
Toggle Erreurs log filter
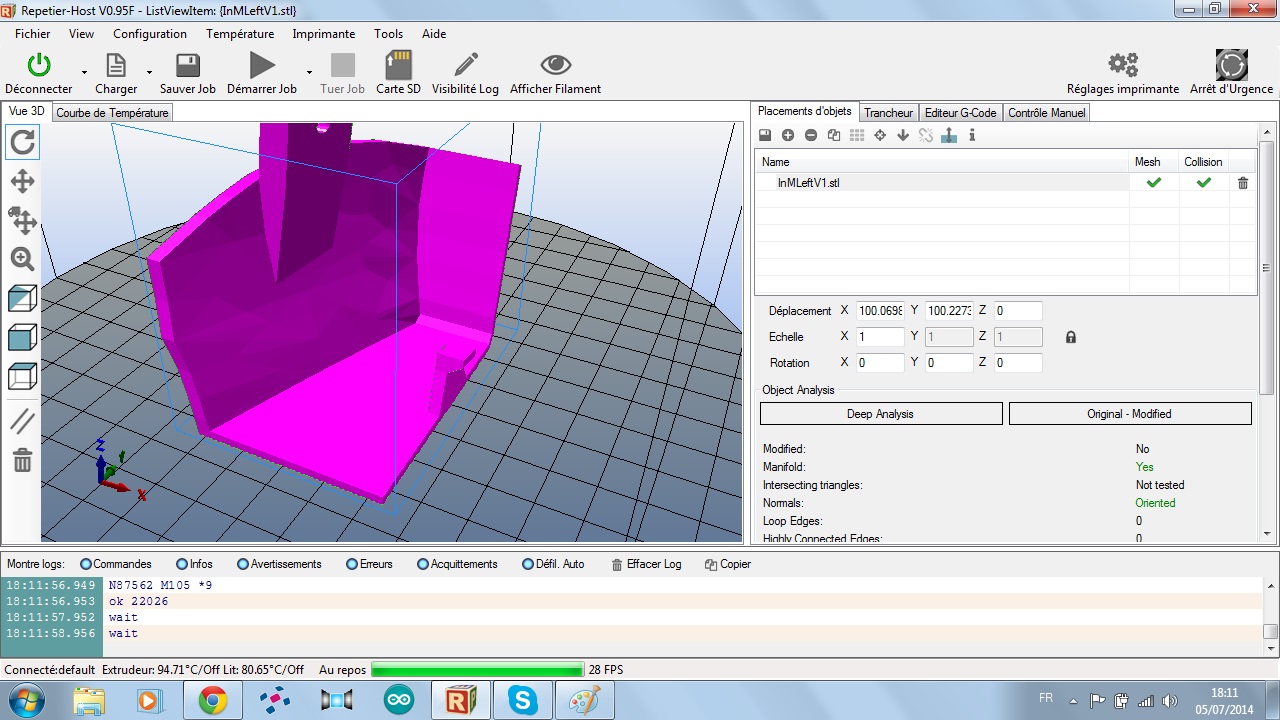click(369, 564)
